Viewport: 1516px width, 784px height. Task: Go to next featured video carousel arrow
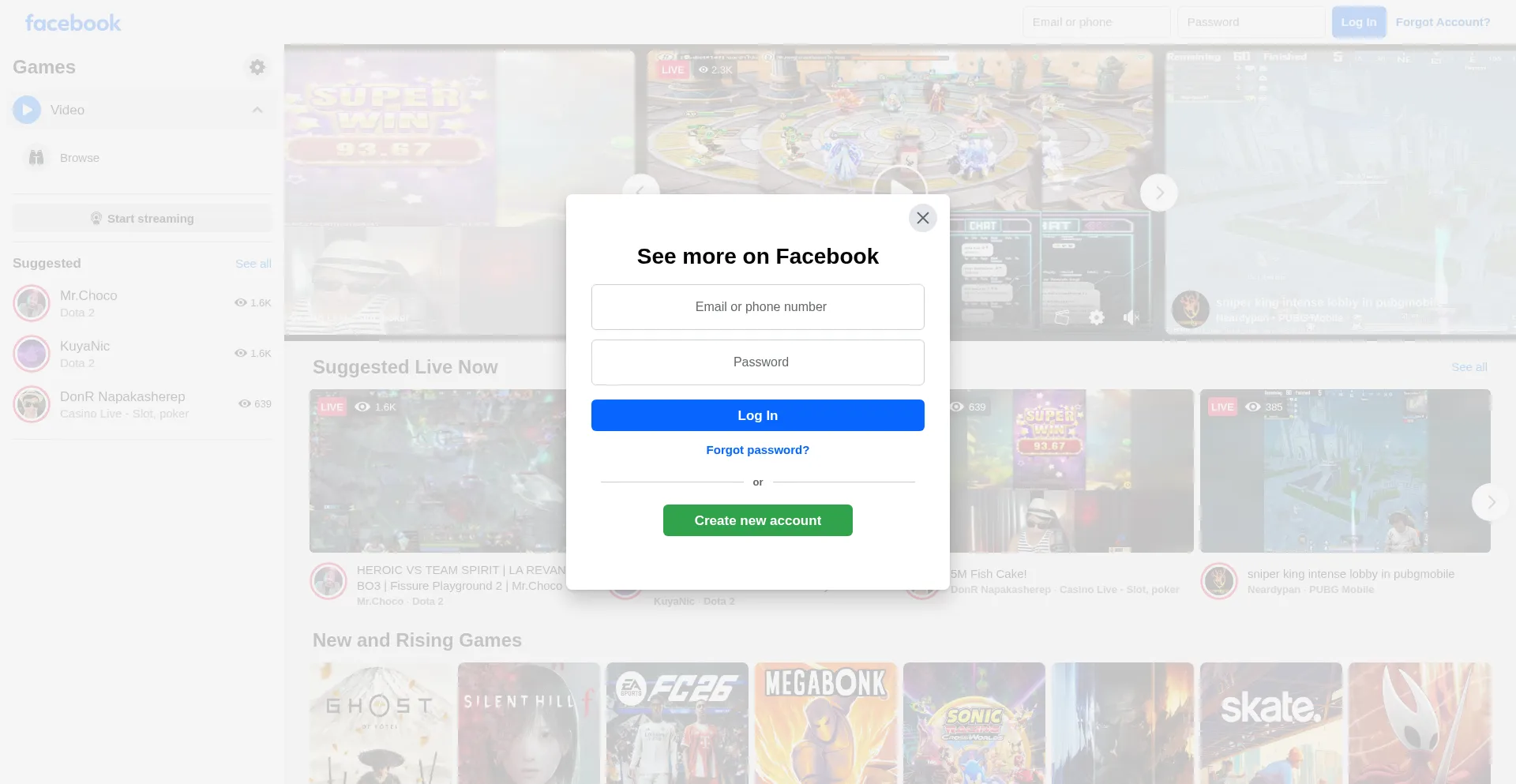tap(1158, 193)
